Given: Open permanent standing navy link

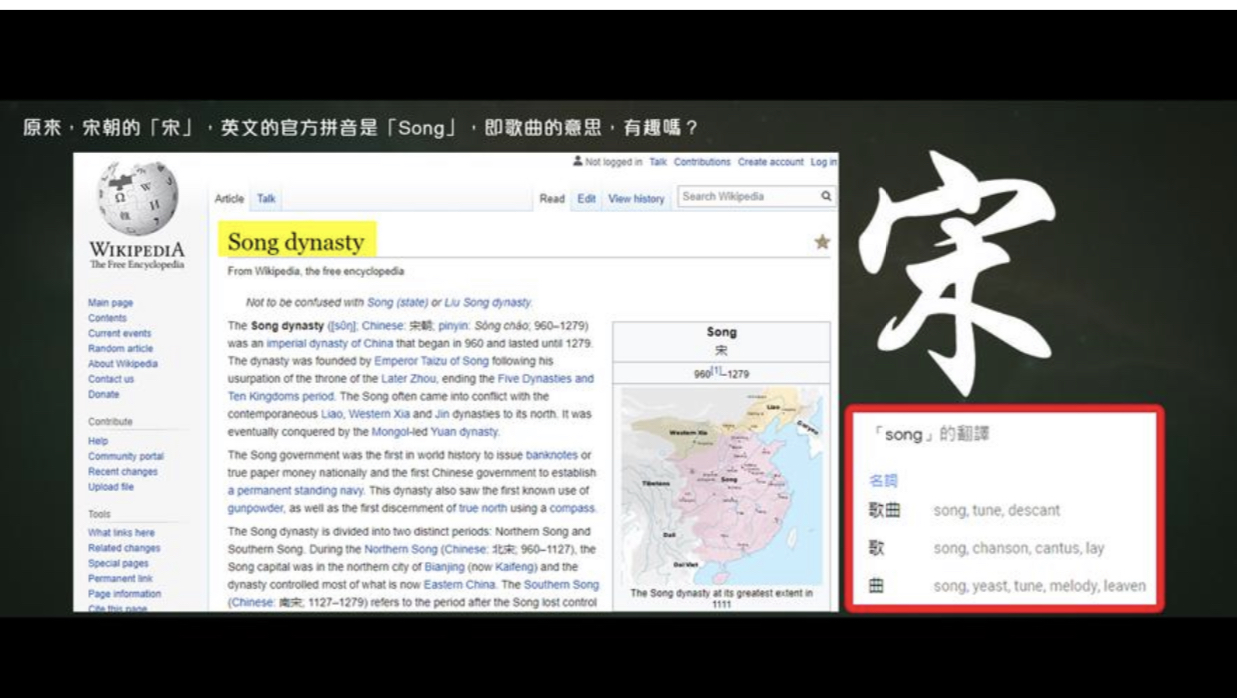Looking at the screenshot, I should coord(298,491).
